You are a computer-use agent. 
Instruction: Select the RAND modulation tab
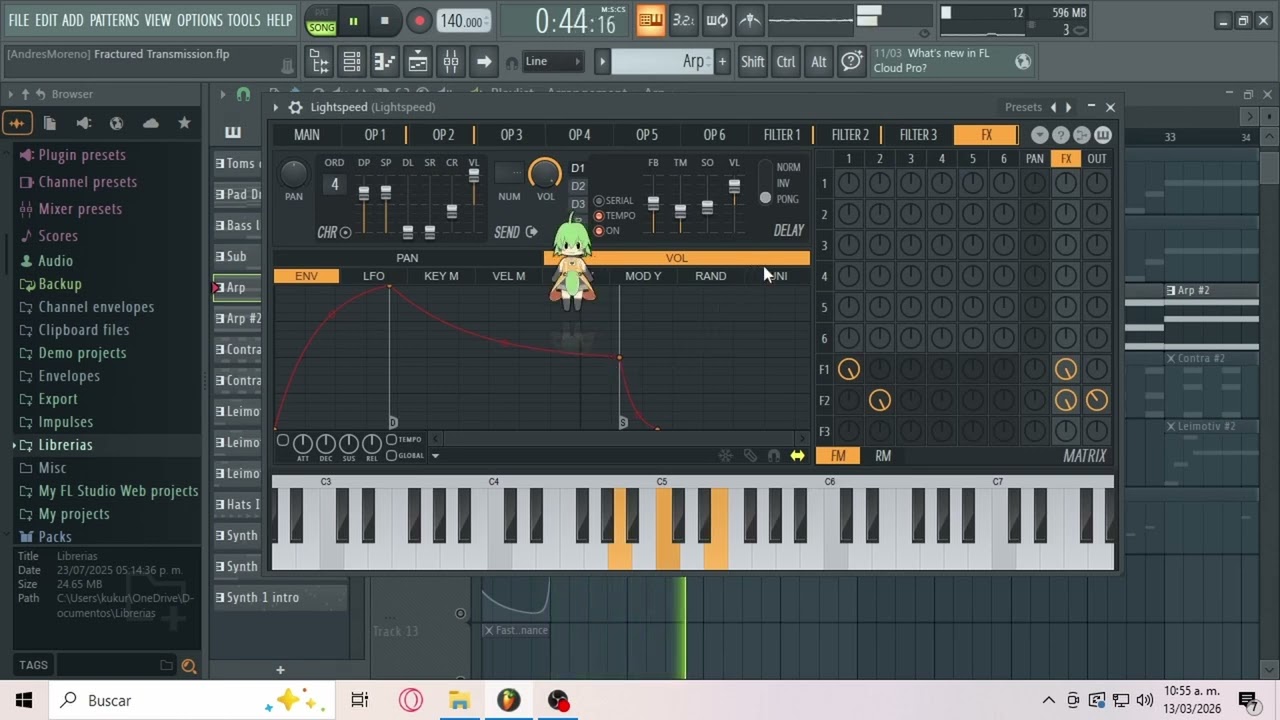coord(711,276)
